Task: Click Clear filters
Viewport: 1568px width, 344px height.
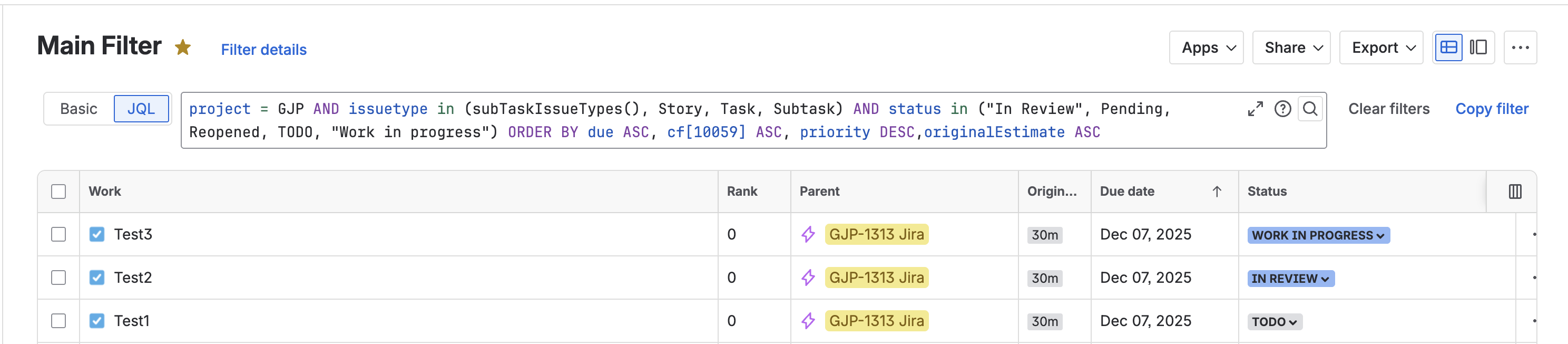Action: pyautogui.click(x=1388, y=109)
